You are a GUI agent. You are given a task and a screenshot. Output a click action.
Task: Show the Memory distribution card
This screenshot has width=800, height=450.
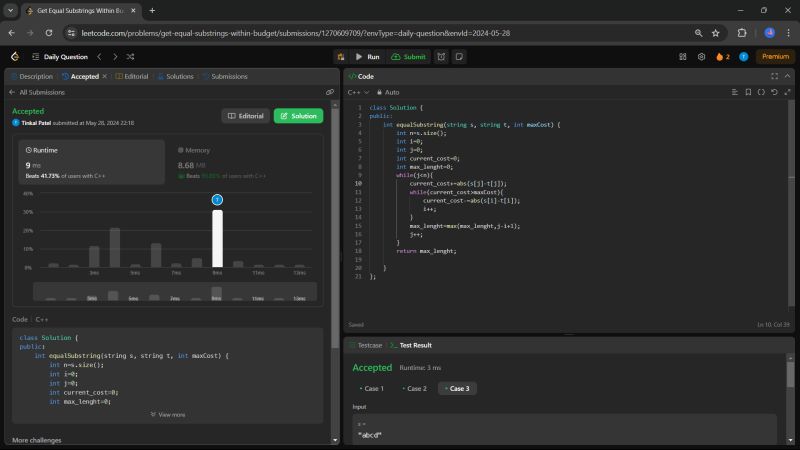246,163
